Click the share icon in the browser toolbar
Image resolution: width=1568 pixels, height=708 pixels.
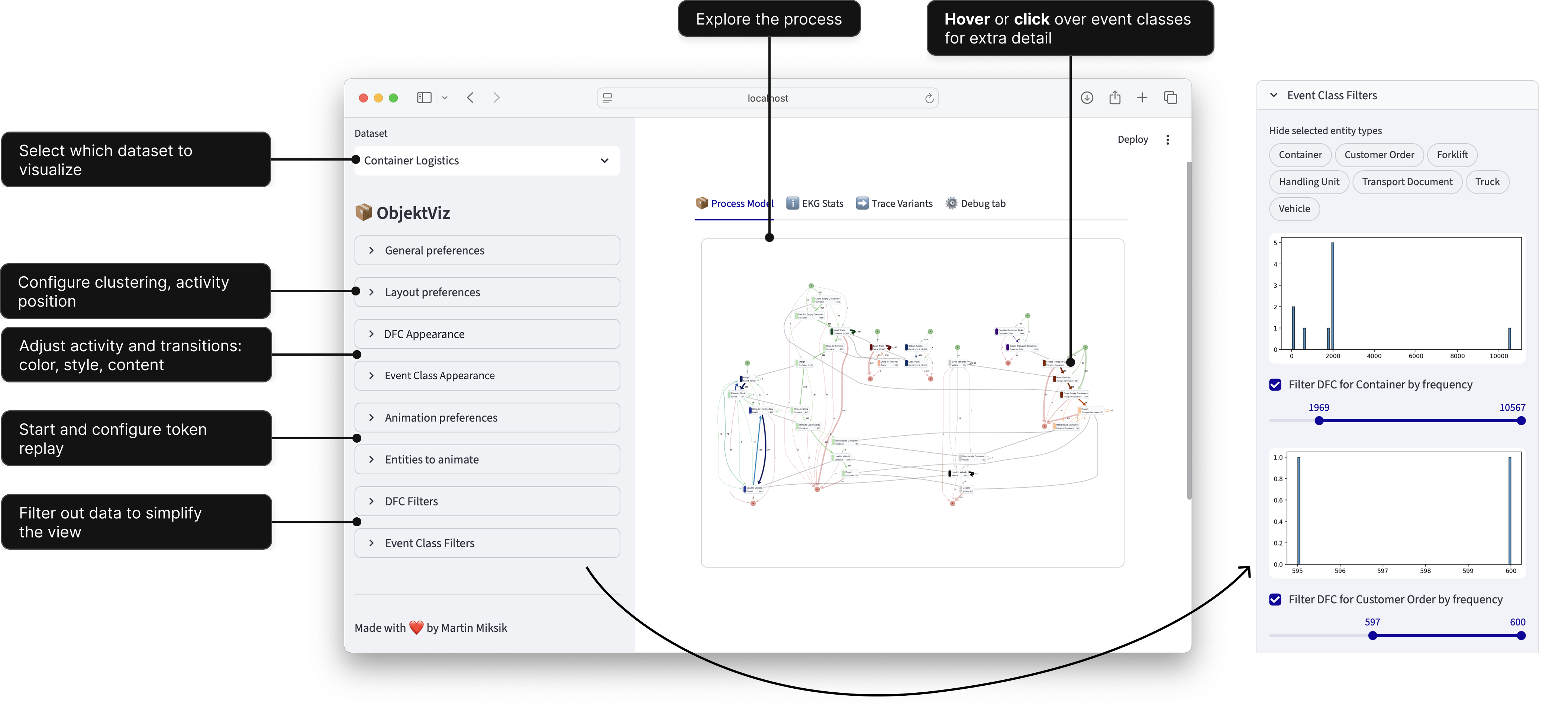pos(1114,97)
